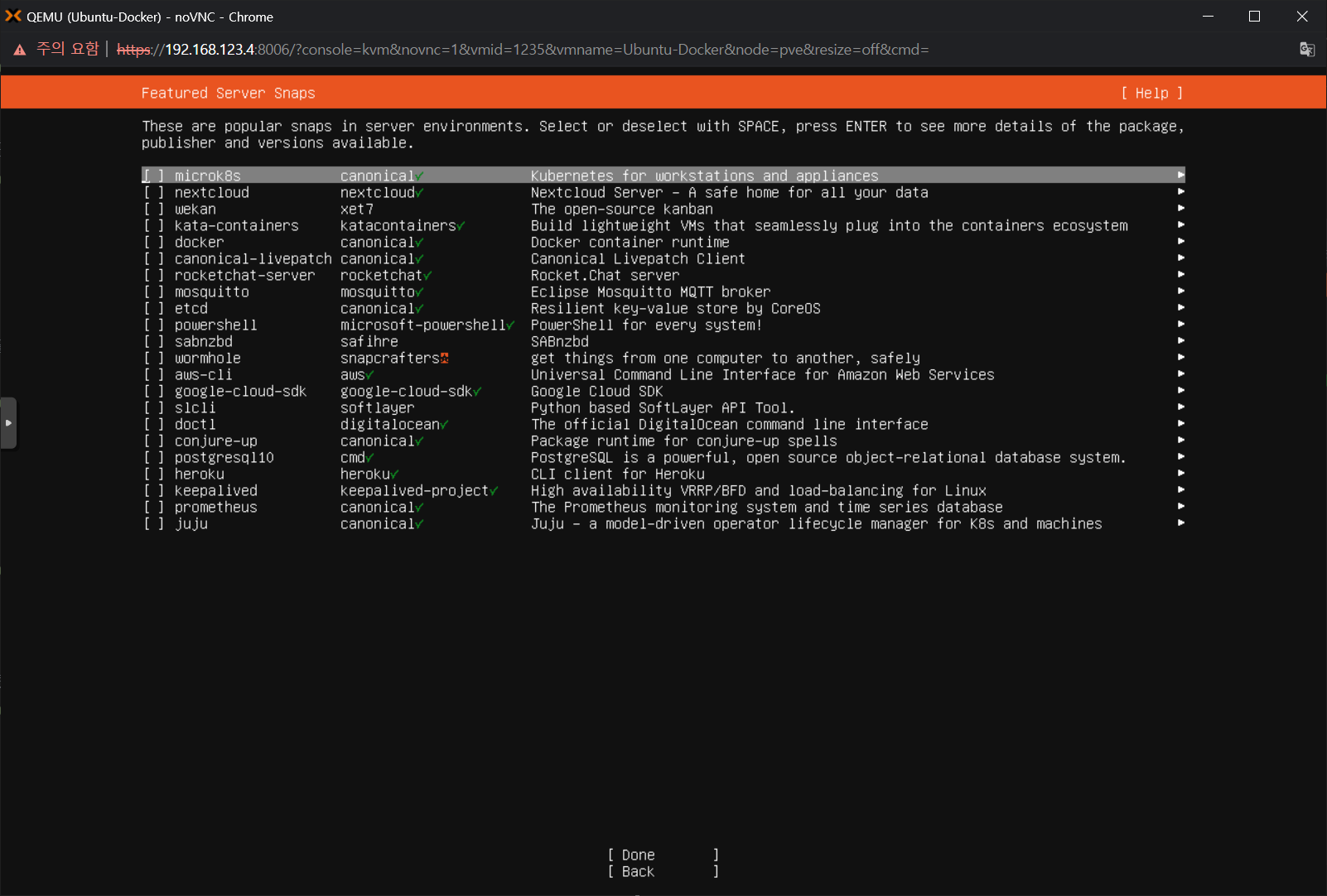Click the softlayer publisher name

click(x=378, y=408)
